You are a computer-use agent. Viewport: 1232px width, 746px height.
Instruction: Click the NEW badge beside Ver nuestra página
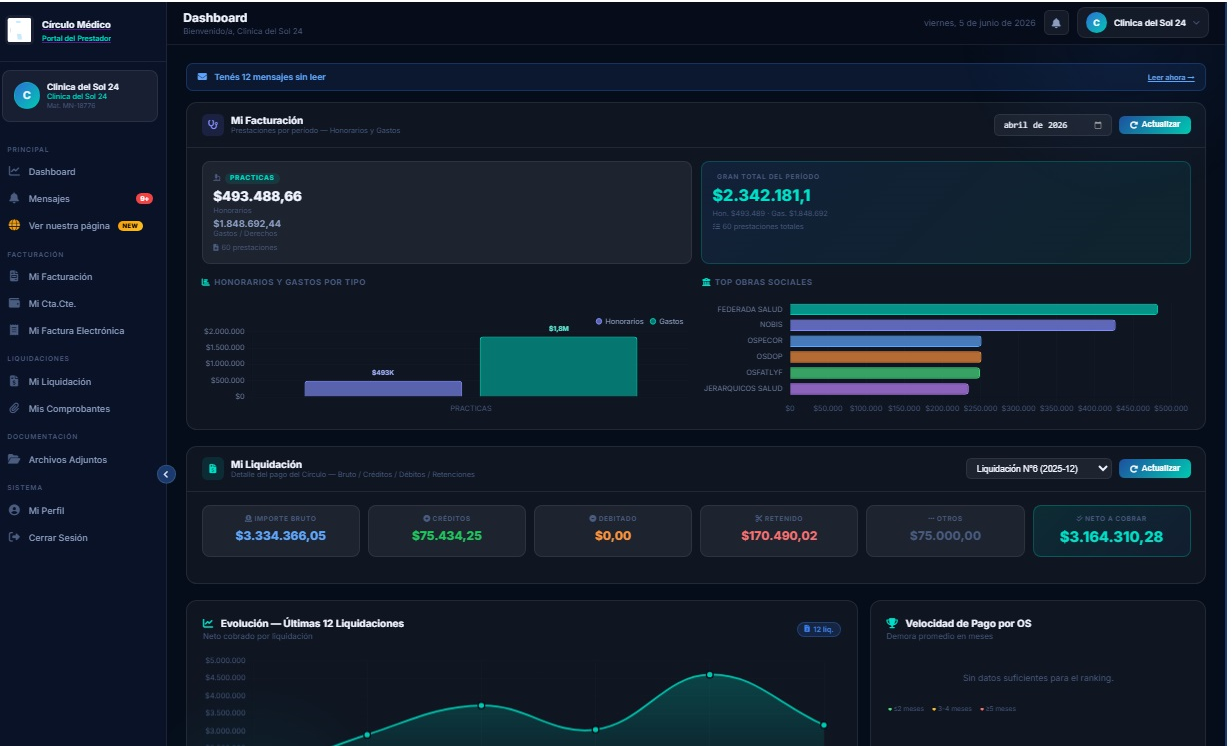pos(131,226)
